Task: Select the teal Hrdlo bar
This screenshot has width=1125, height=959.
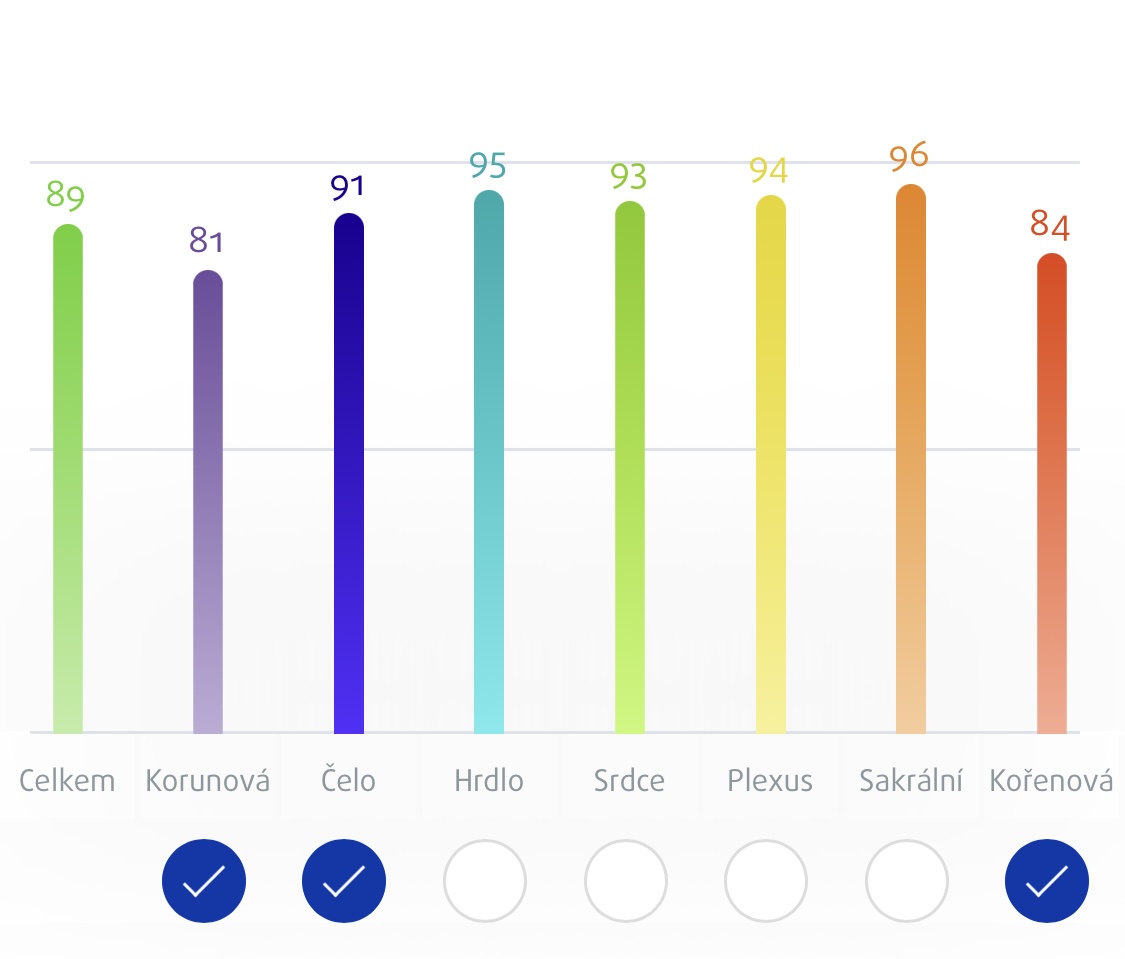Action: tap(489, 462)
